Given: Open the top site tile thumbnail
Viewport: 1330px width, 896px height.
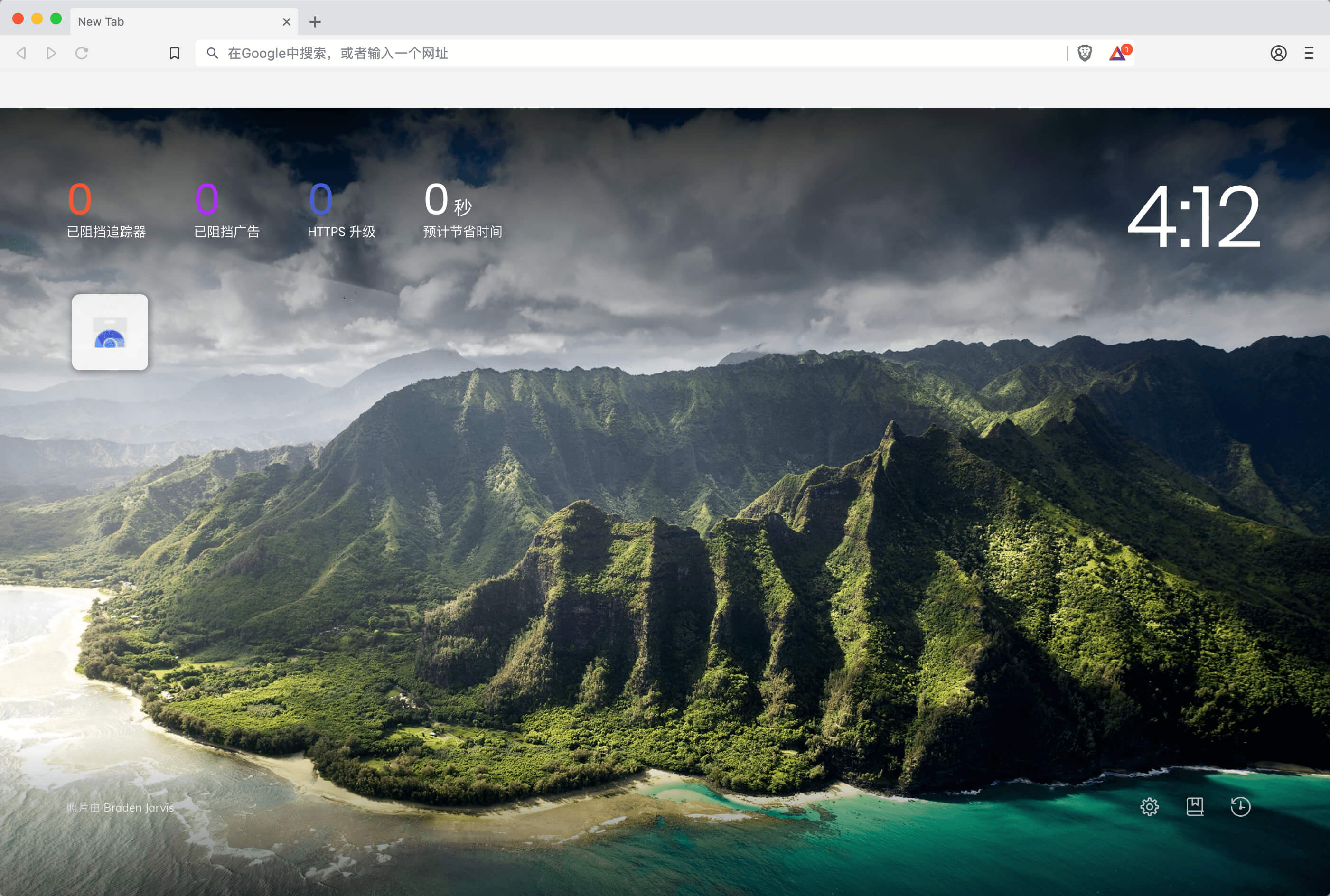Looking at the screenshot, I should [x=110, y=332].
